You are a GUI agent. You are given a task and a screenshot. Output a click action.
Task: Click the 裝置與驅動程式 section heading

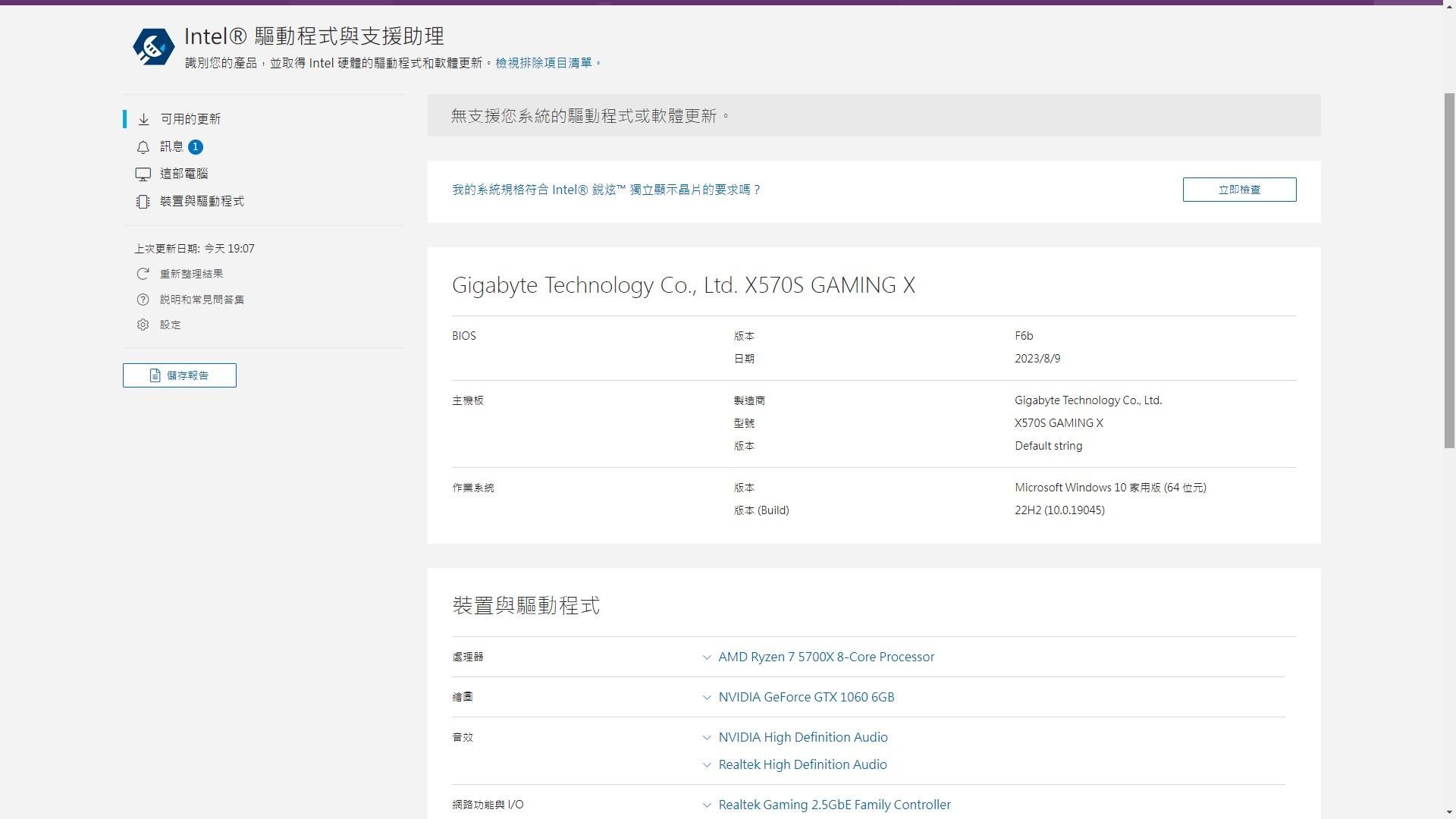point(526,606)
